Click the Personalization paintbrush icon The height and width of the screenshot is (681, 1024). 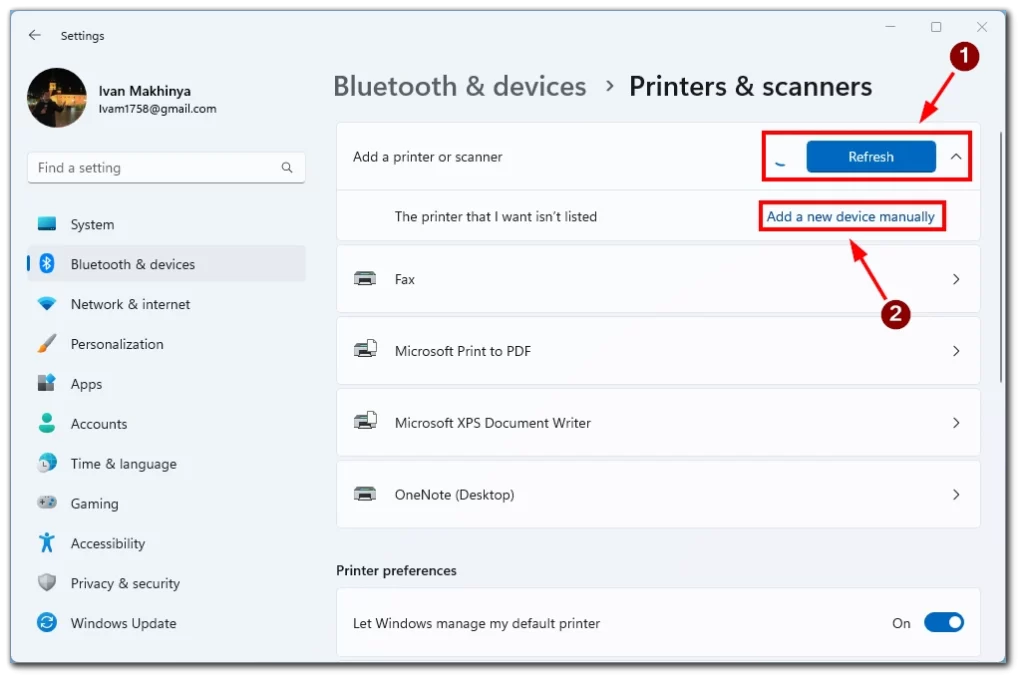(x=47, y=343)
